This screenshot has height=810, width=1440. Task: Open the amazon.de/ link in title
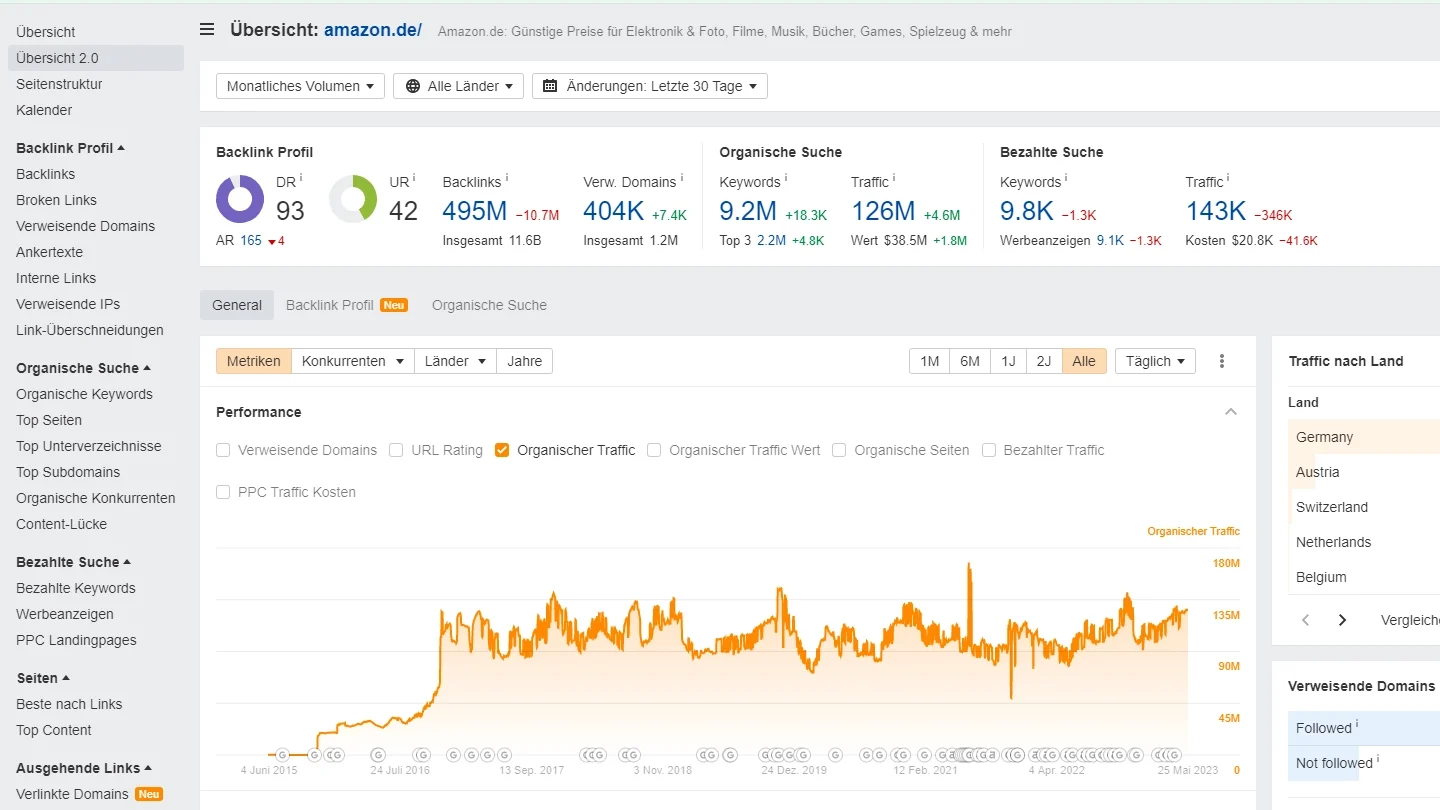[x=373, y=30]
